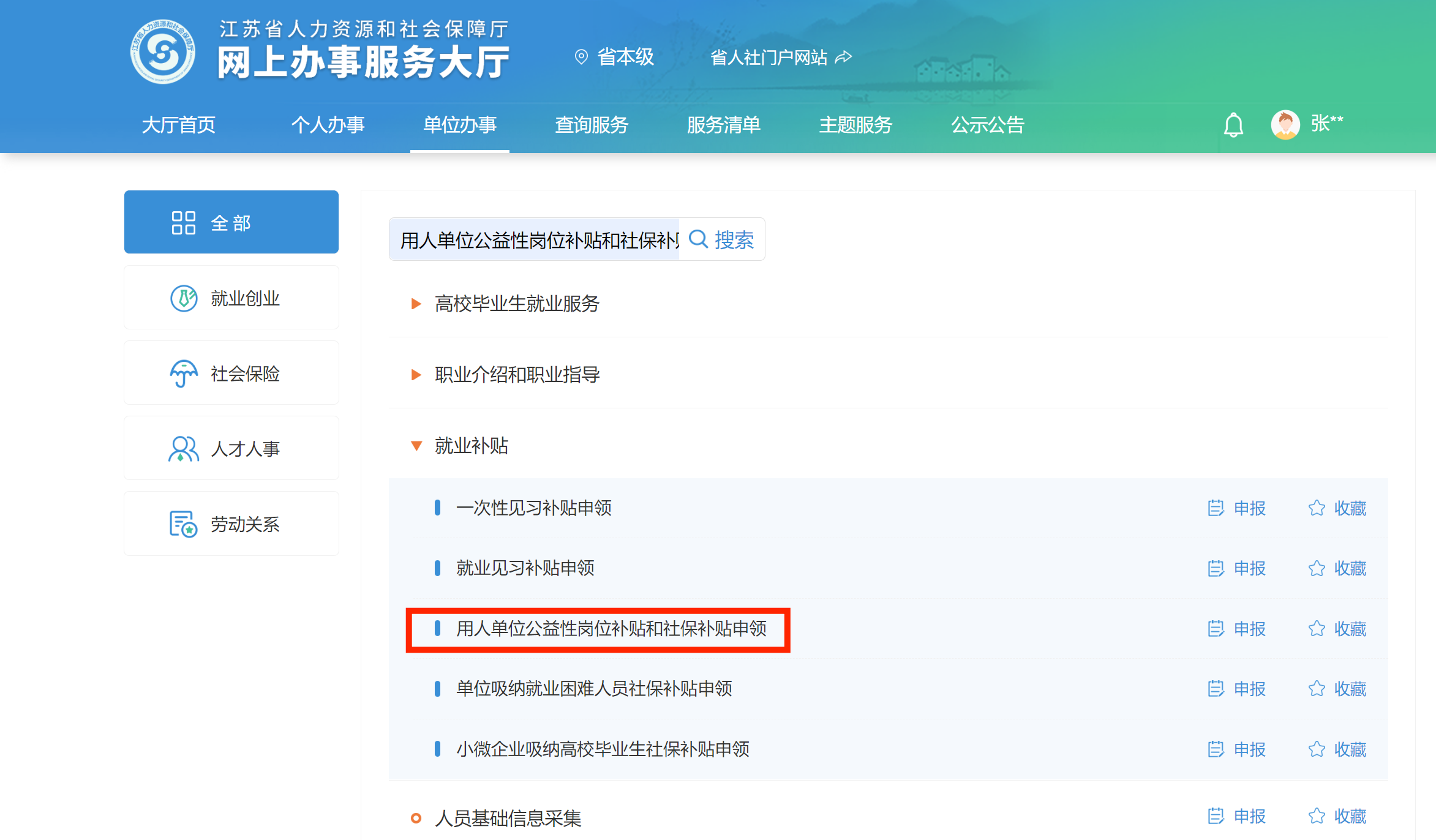
Task: Switch to the 个人办事 tab
Action: coord(328,125)
